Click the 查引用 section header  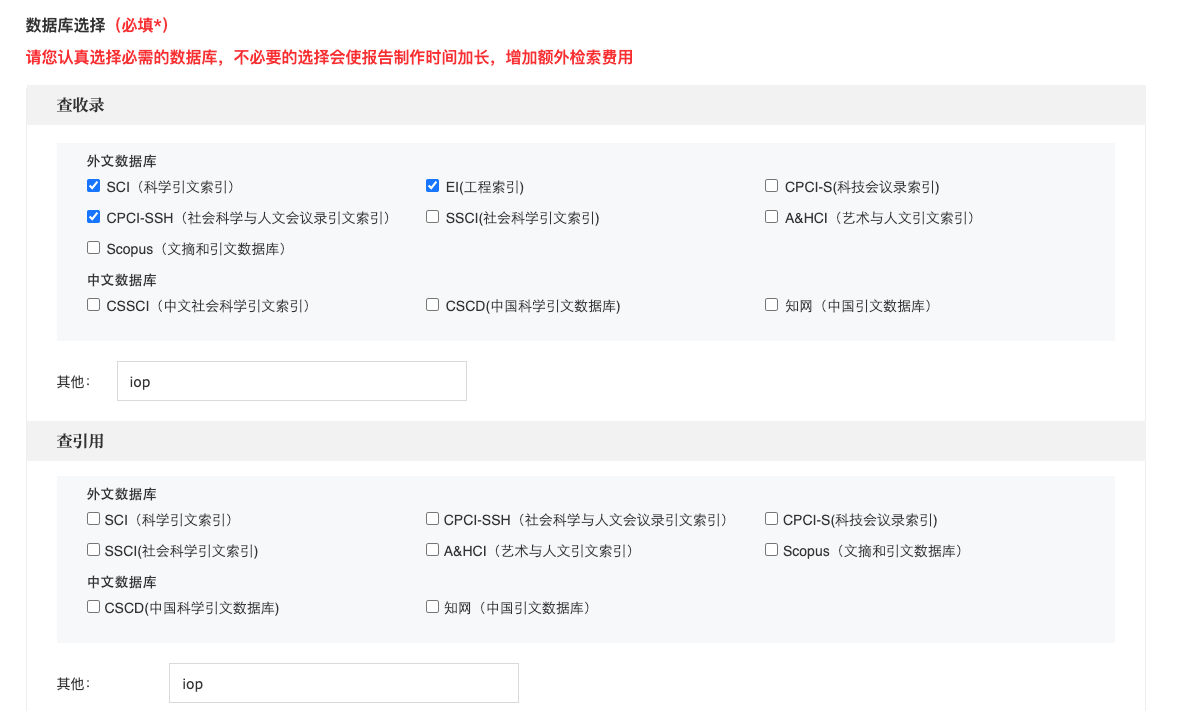pyautogui.click(x=586, y=441)
